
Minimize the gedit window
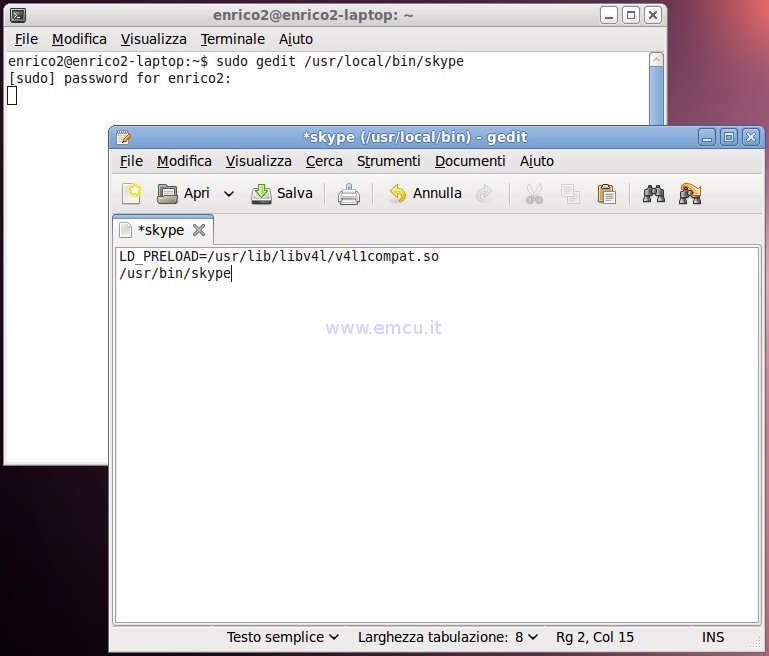(x=707, y=137)
